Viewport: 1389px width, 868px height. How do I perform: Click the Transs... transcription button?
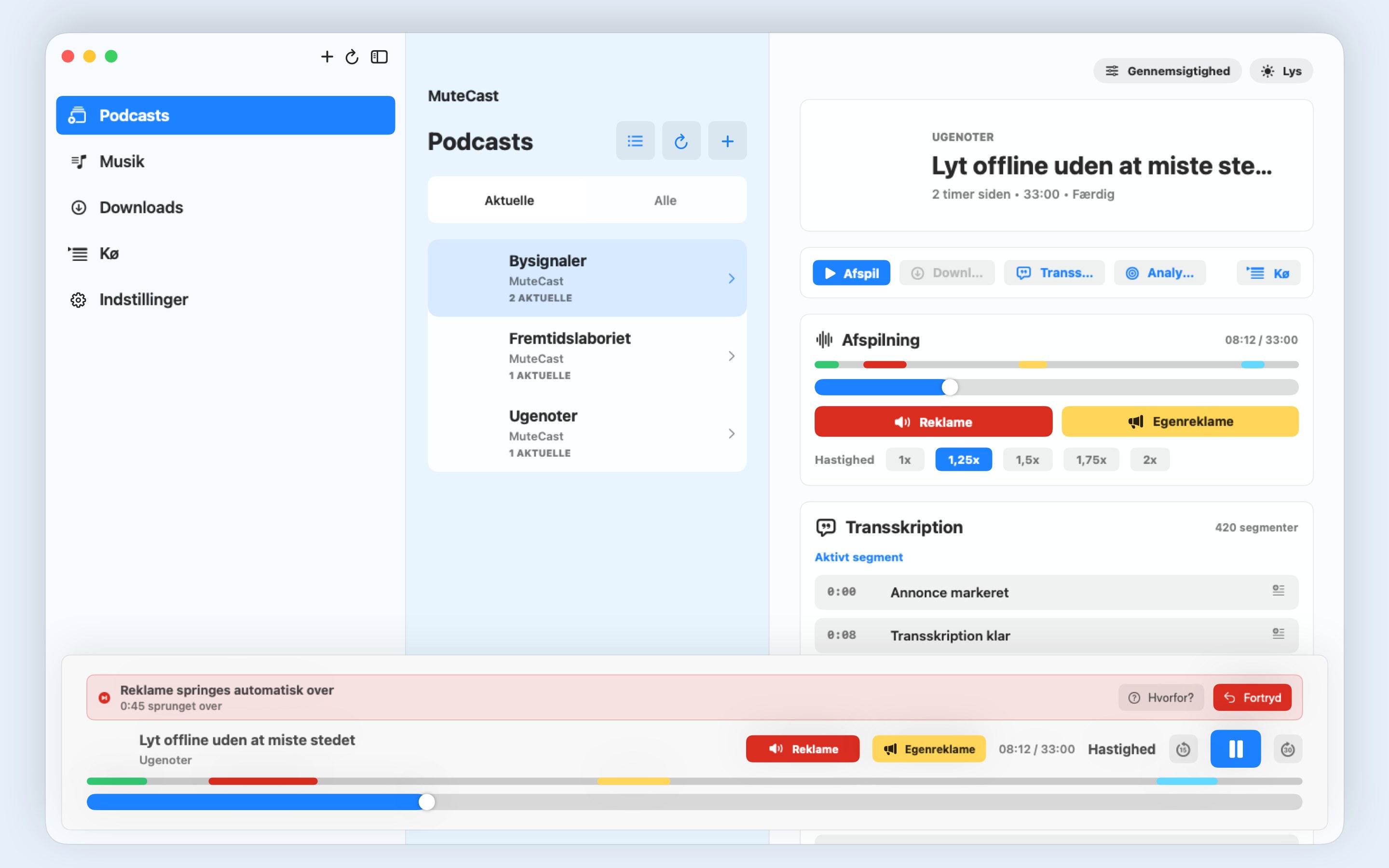click(1054, 272)
